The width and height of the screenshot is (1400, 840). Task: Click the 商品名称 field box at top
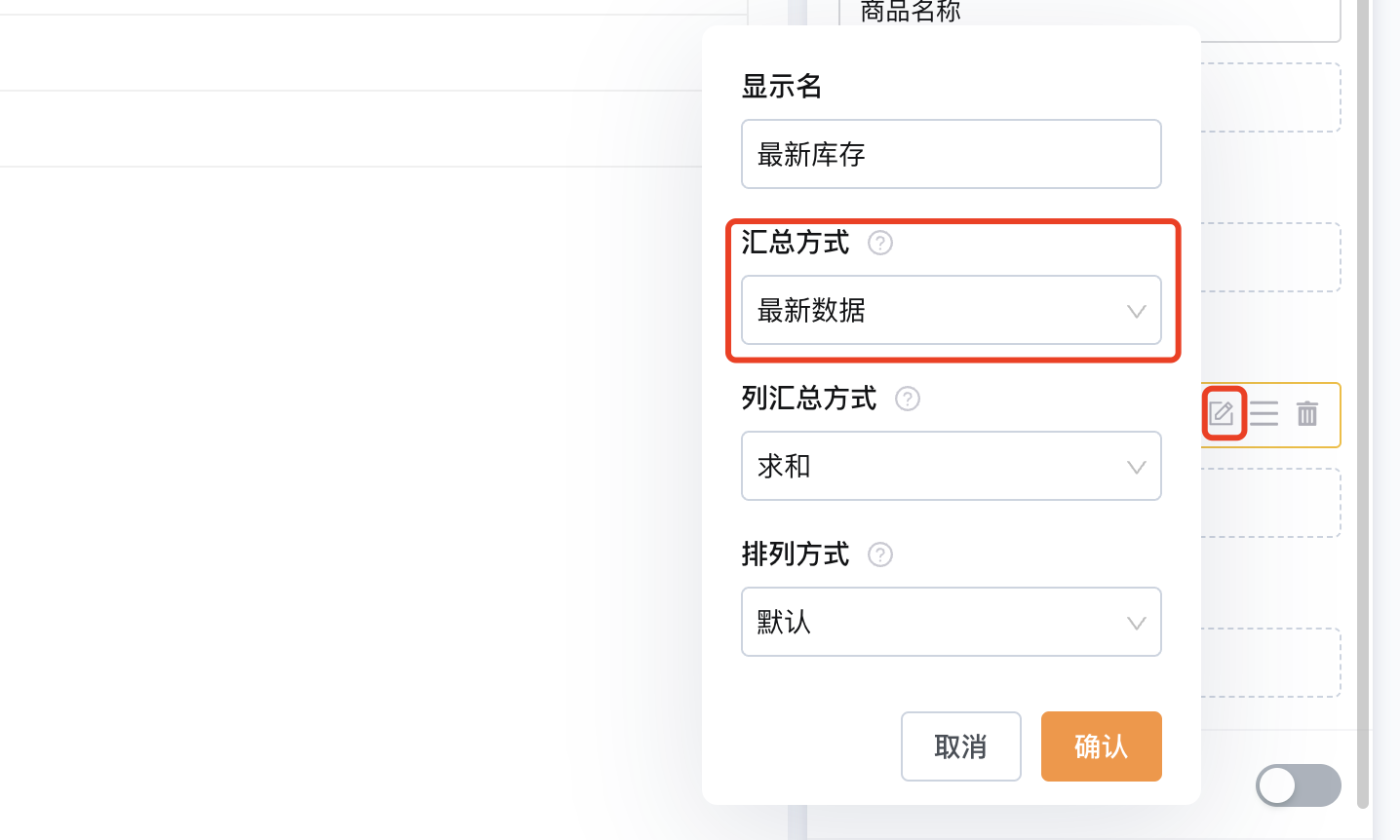coord(1090,19)
